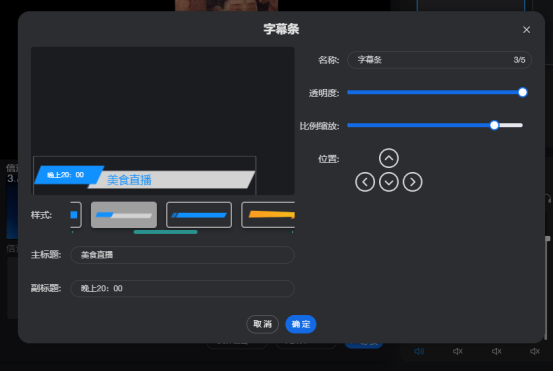
Task: Move subtitle position left with arrow
Action: (x=365, y=182)
